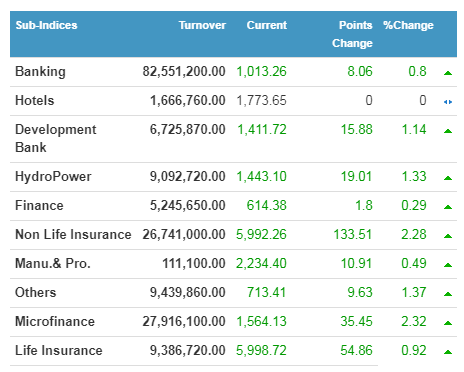Viewport: 464px width, 372px height.
Task: Click Banking points change 8.06
Action: 360,71
